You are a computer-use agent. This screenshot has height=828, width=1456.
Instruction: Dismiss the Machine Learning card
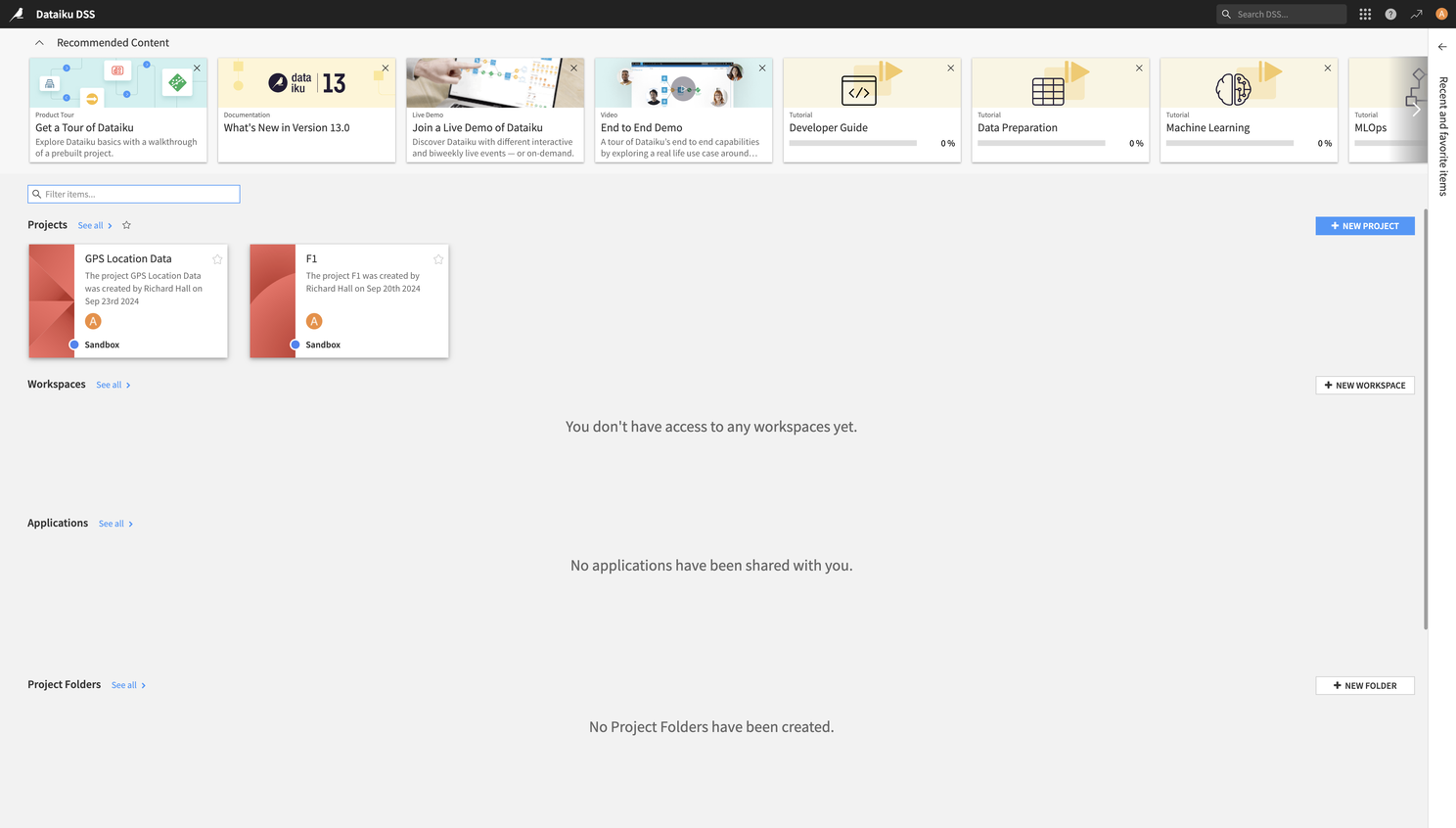click(1328, 69)
